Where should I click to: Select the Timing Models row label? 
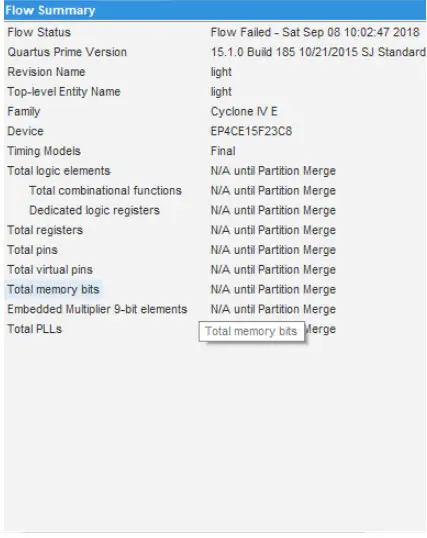(x=44, y=151)
